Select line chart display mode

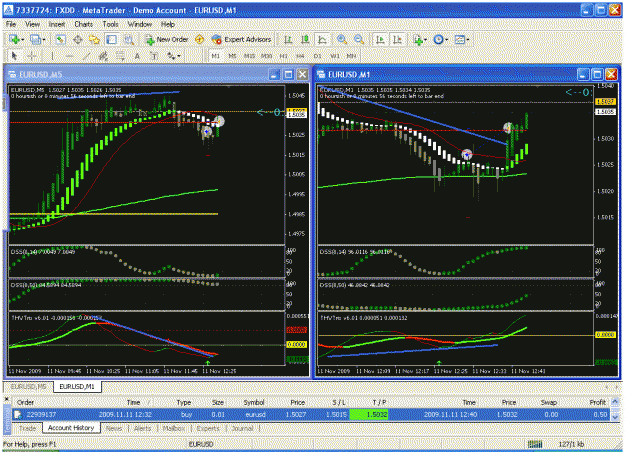coord(322,39)
